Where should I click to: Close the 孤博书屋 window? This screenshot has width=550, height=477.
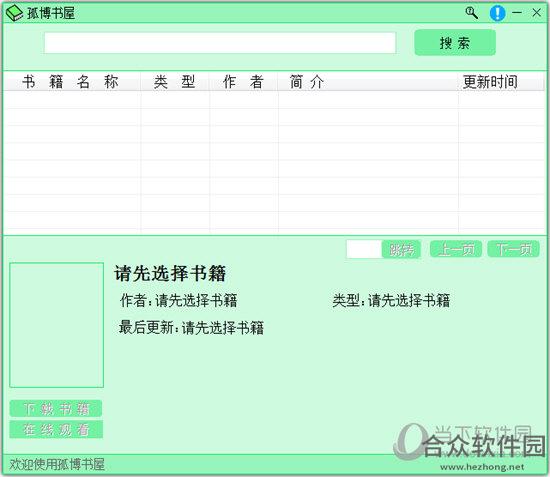tap(536, 13)
